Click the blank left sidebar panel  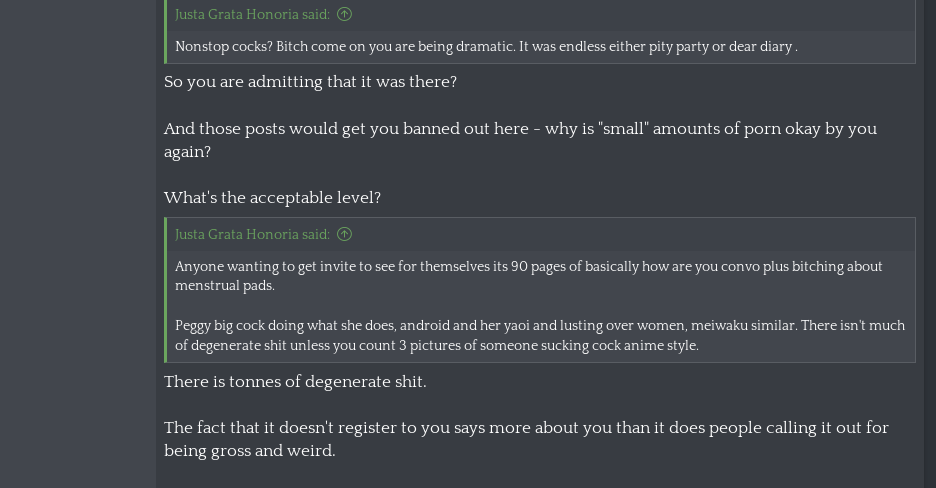77,250
